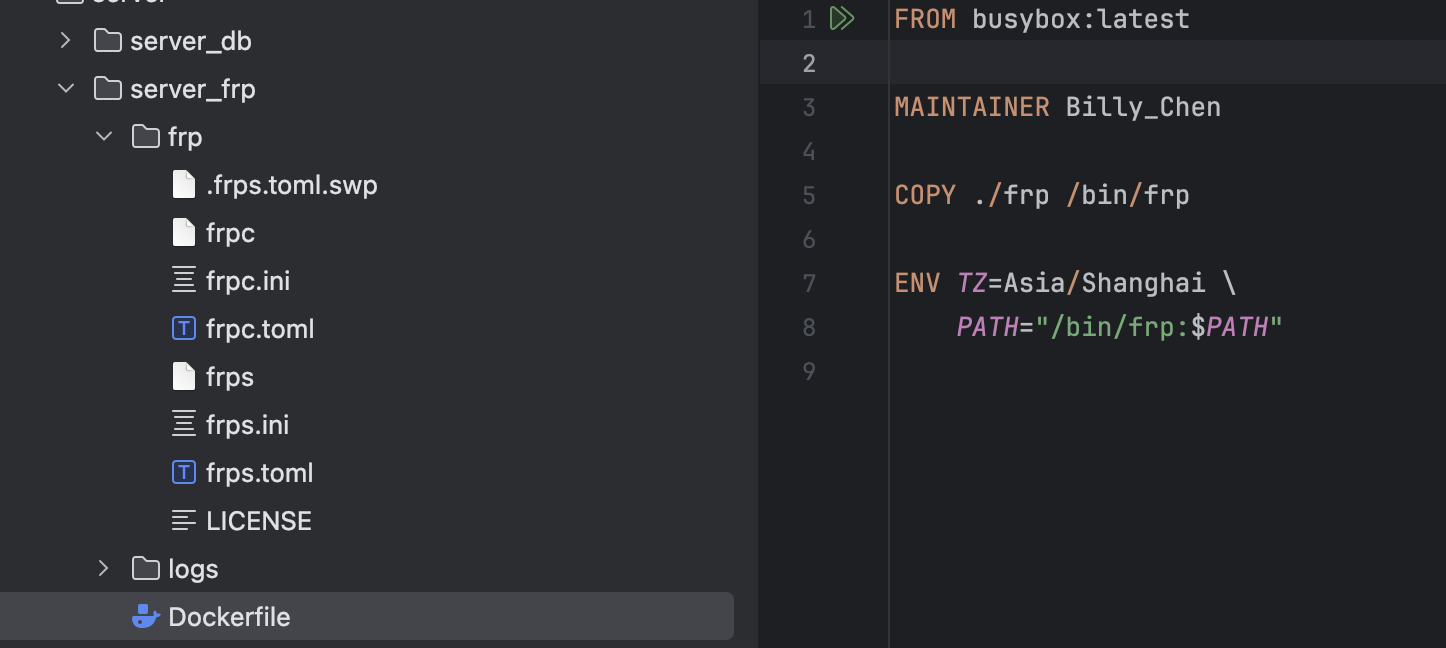This screenshot has height=648, width=1446.
Task: Click line number 5 in gutter
Action: [809, 195]
